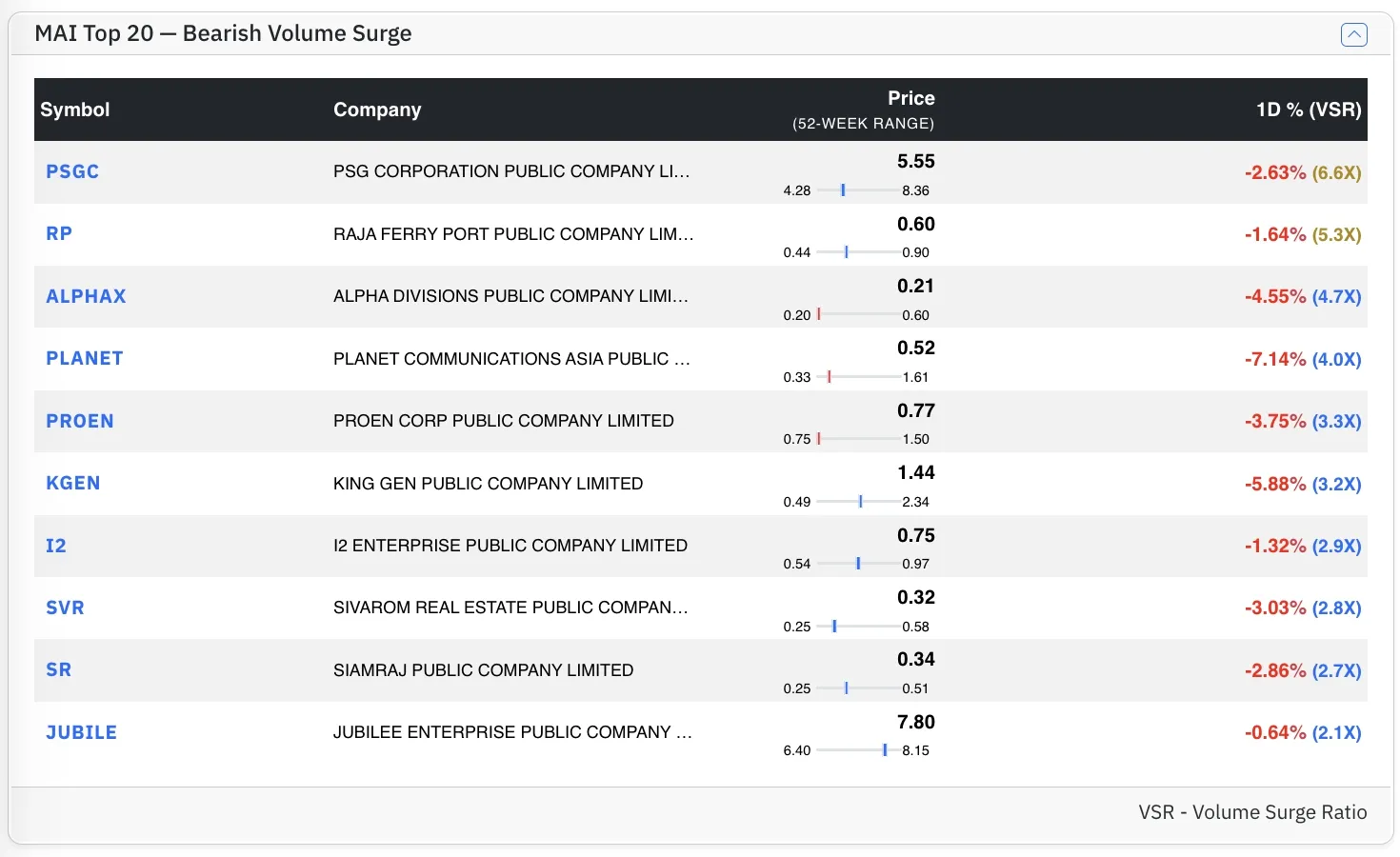Click the -2.86% (2.7X) value
1400x857 pixels.
(1303, 670)
